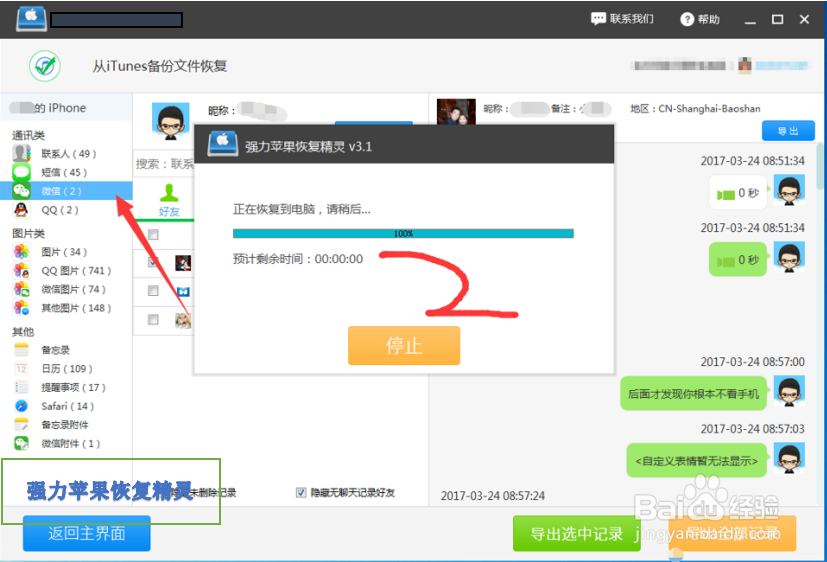This screenshot has width=827, height=562.
Task: Open 其他图片 (148) icon
Action: point(21,308)
